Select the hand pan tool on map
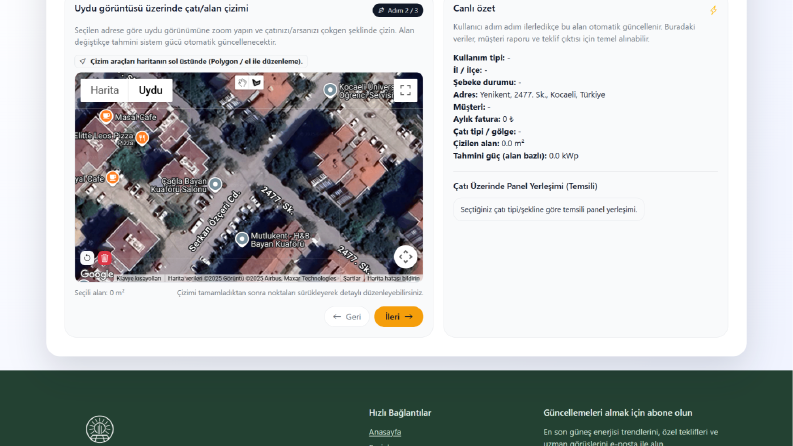 tap(242, 82)
